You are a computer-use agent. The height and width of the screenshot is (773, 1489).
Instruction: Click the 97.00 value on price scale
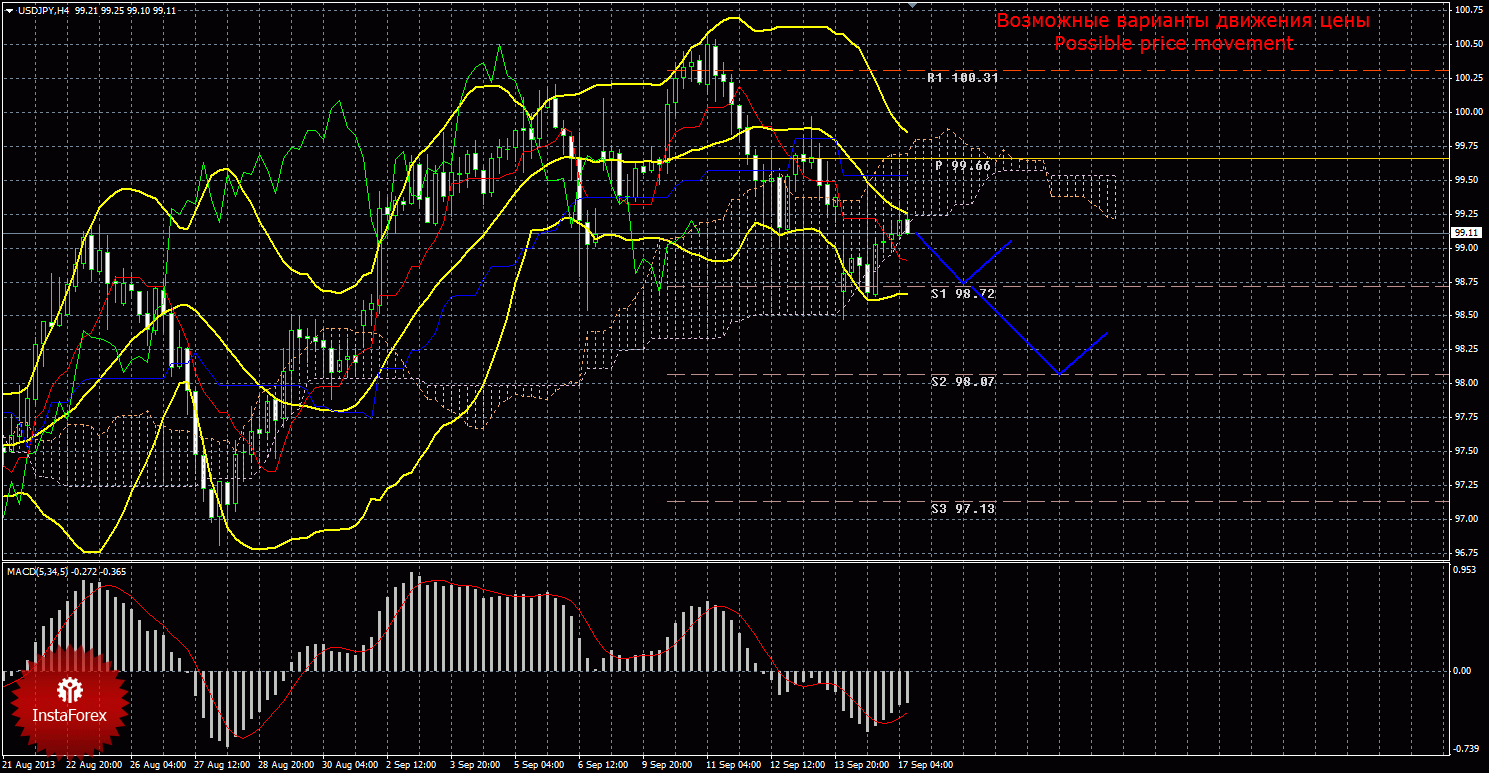pyautogui.click(x=1468, y=518)
